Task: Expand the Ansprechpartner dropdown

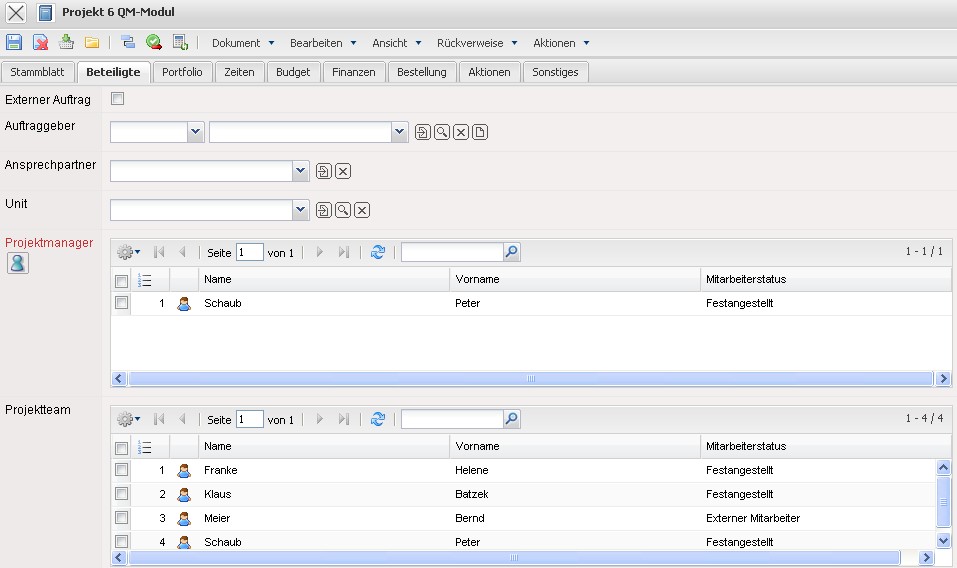Action: click(300, 171)
